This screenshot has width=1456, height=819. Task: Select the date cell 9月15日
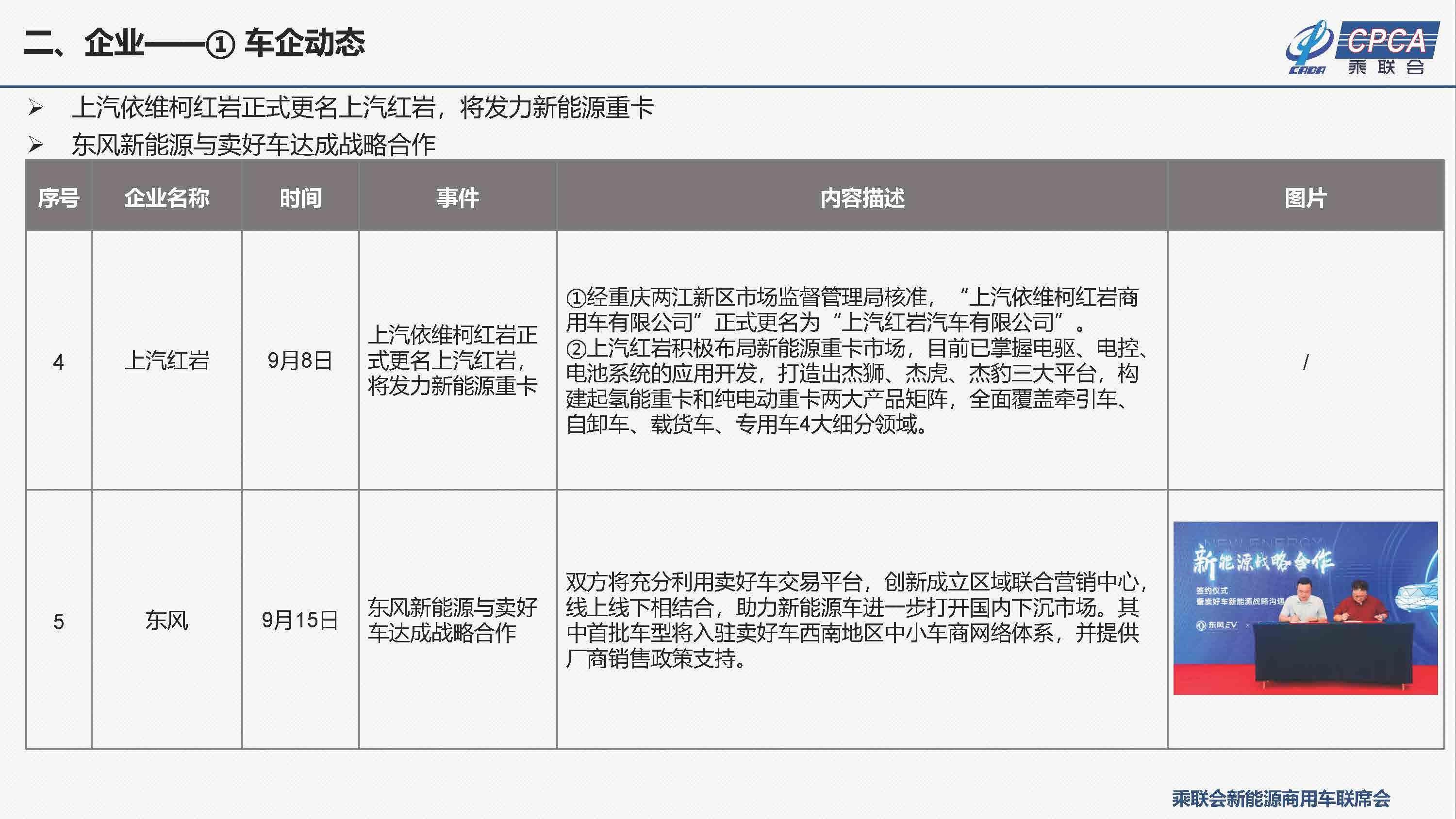300,620
